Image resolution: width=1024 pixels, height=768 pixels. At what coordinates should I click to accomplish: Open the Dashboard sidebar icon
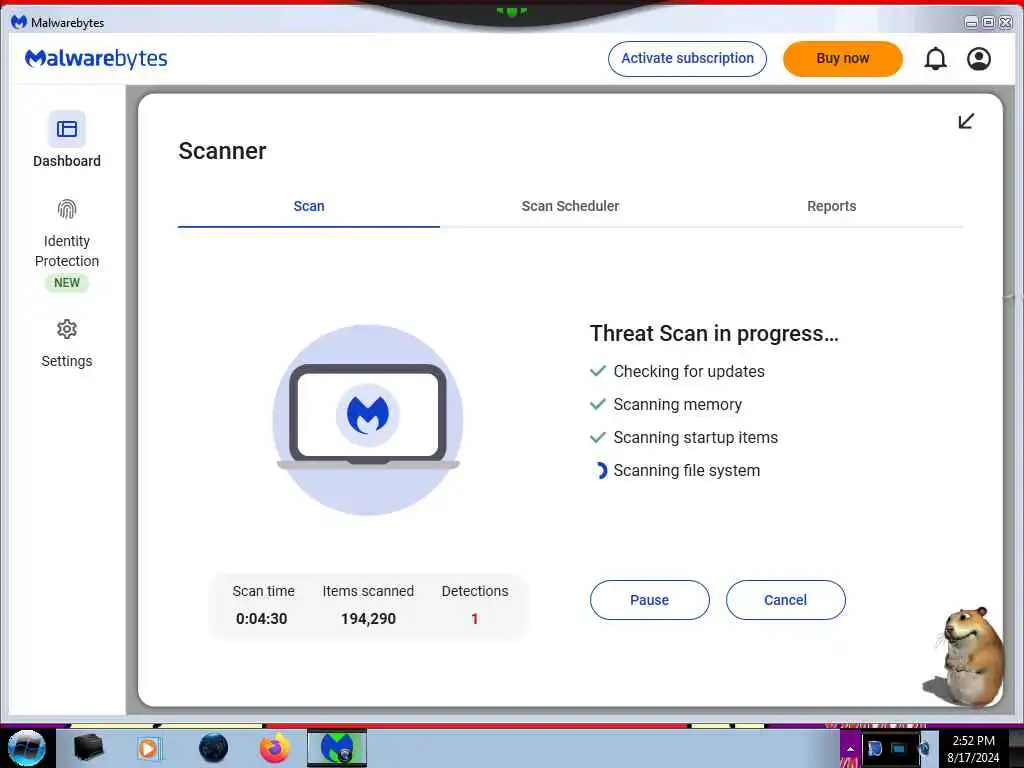[x=67, y=129]
